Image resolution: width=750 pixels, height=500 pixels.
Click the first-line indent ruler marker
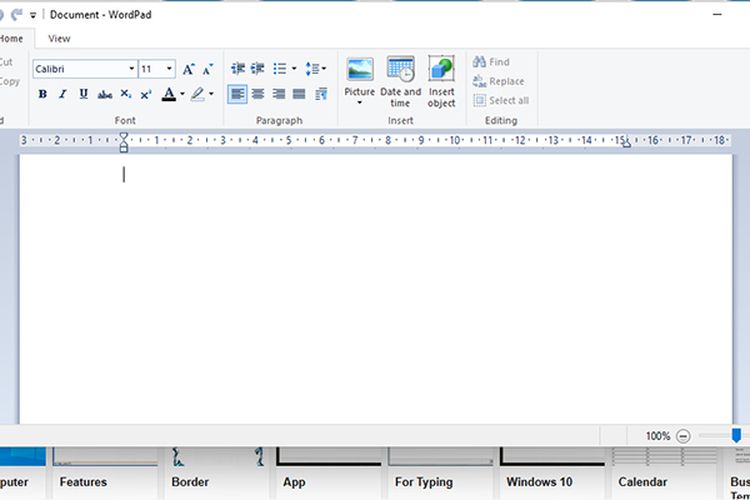[x=123, y=136]
